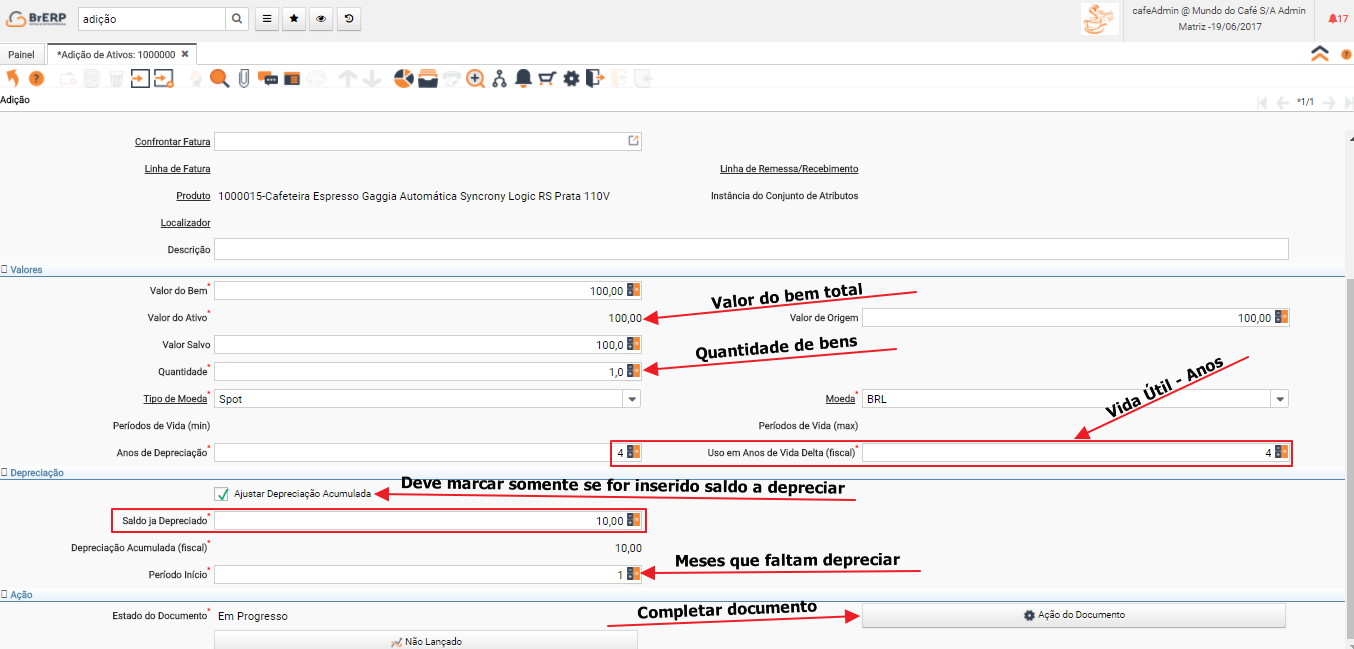Expand the Moeda BRL dropdown
The image size is (1354, 649).
1279,399
